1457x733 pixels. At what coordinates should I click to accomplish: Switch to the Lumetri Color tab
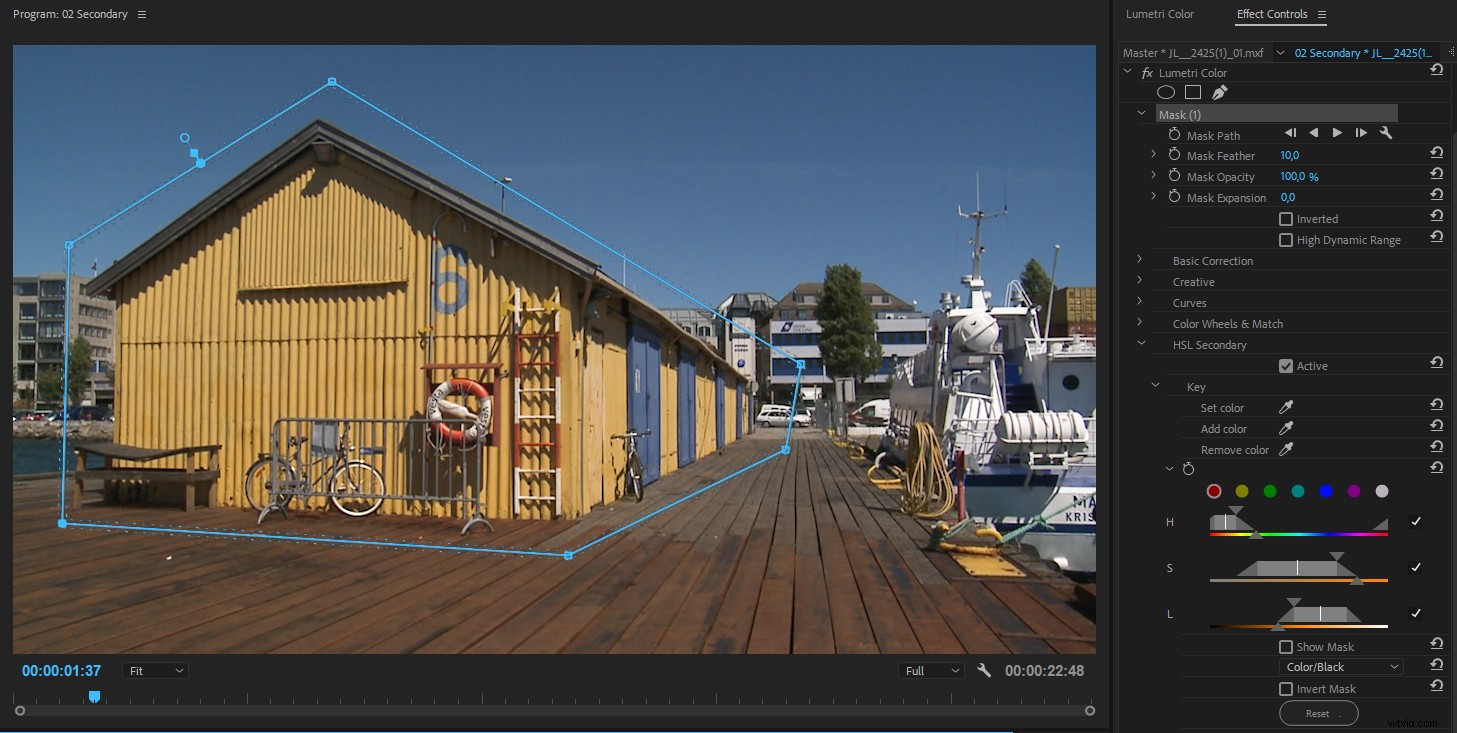tap(1160, 14)
